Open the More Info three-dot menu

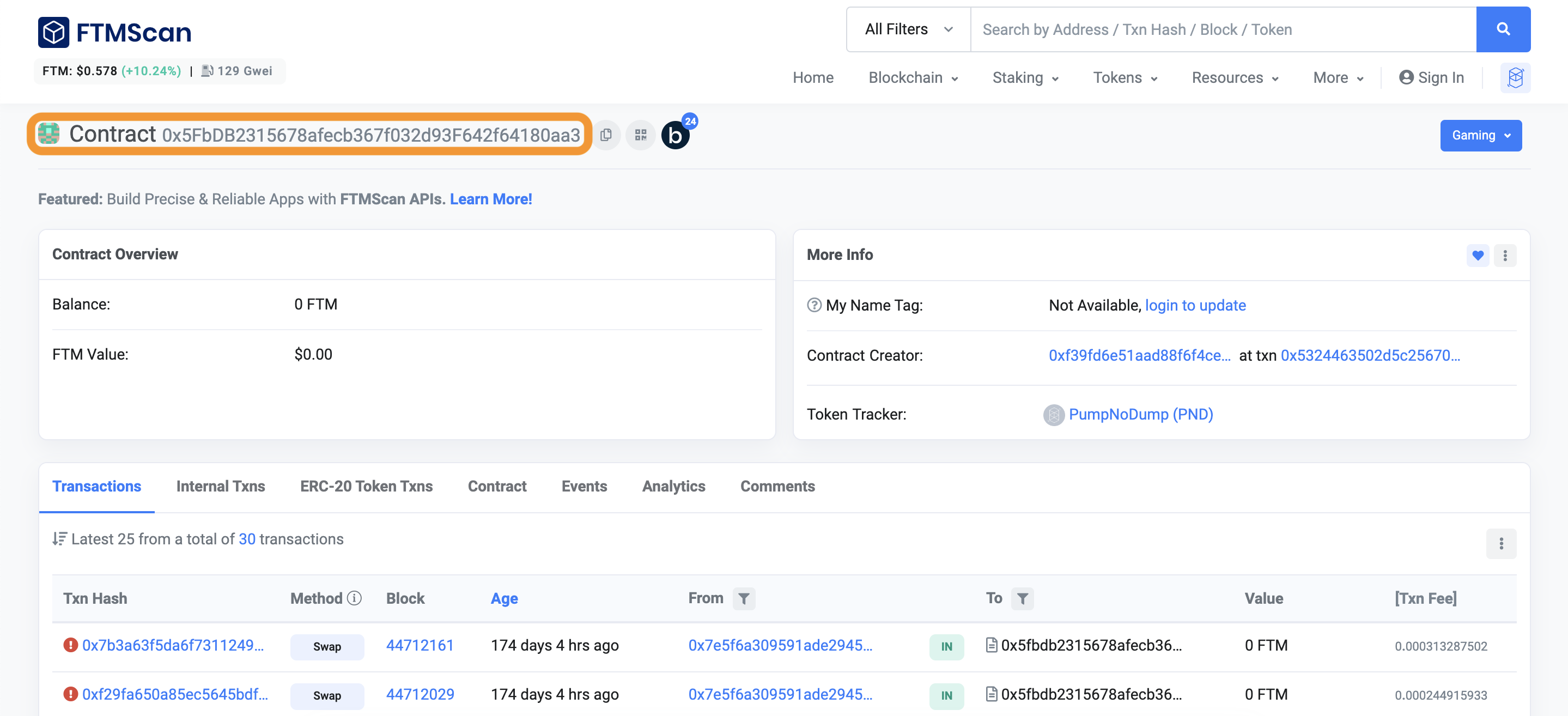pyautogui.click(x=1505, y=255)
